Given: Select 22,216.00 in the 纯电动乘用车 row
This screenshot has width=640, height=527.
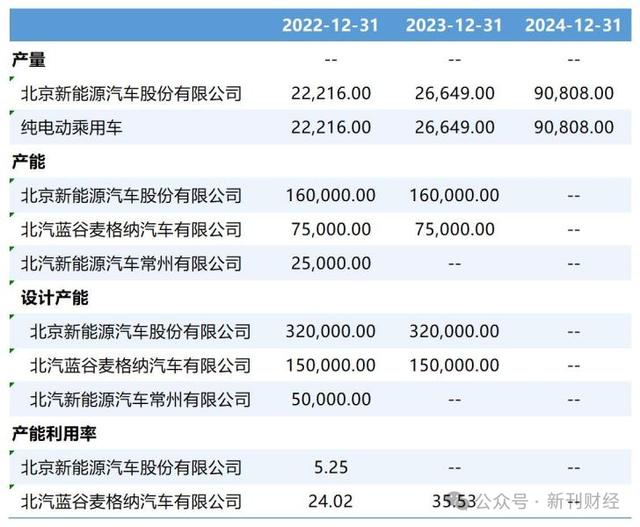Looking at the screenshot, I should point(331,127).
